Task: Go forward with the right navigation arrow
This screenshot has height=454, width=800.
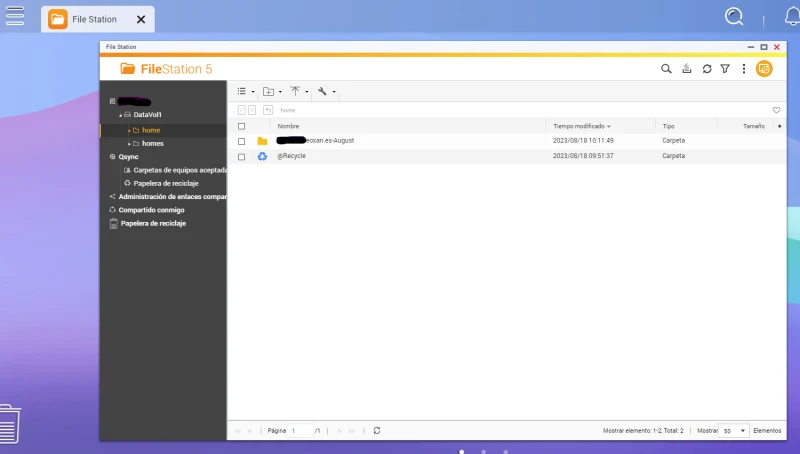Action: click(252, 110)
